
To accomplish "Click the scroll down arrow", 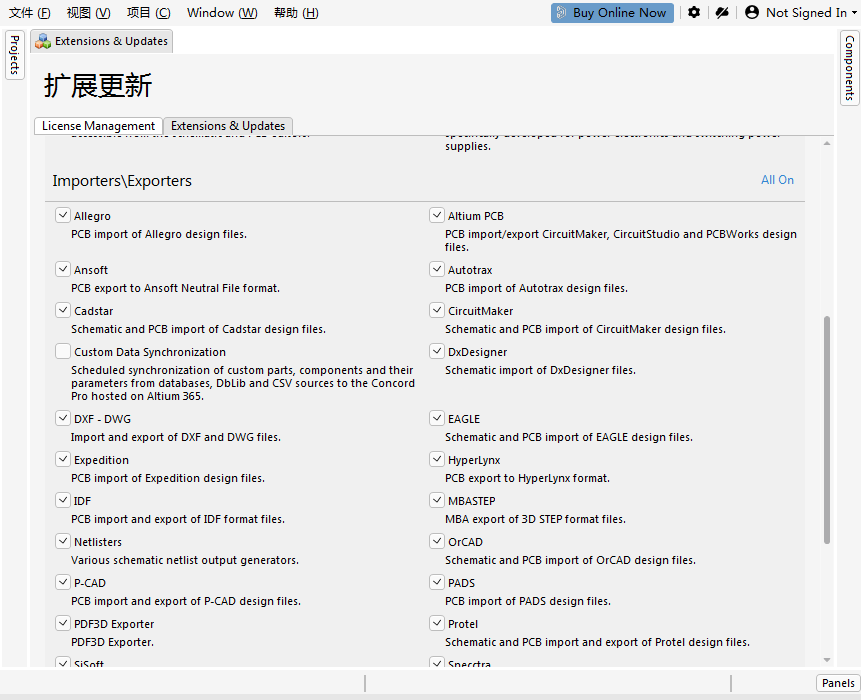I will 827,660.
